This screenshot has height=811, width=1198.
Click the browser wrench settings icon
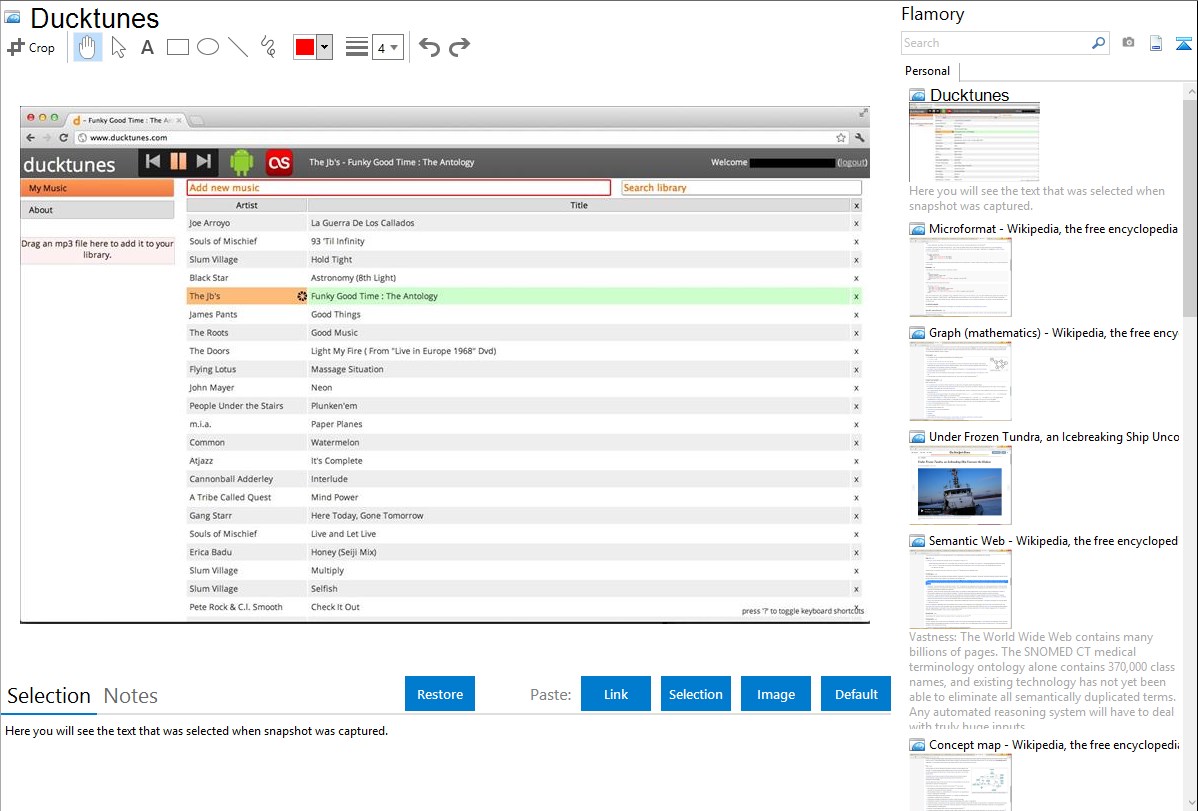[x=860, y=138]
